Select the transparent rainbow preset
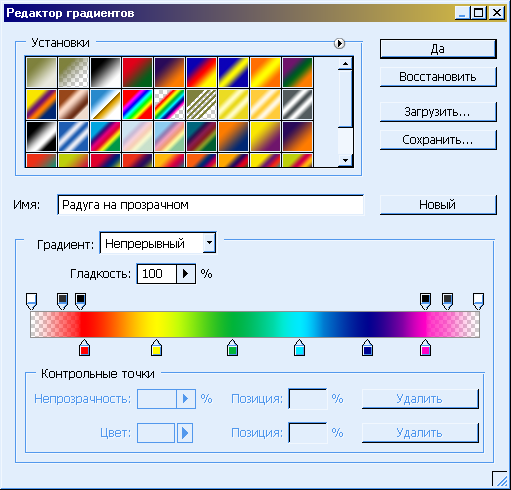The height and width of the screenshot is (490, 511). coord(169,104)
